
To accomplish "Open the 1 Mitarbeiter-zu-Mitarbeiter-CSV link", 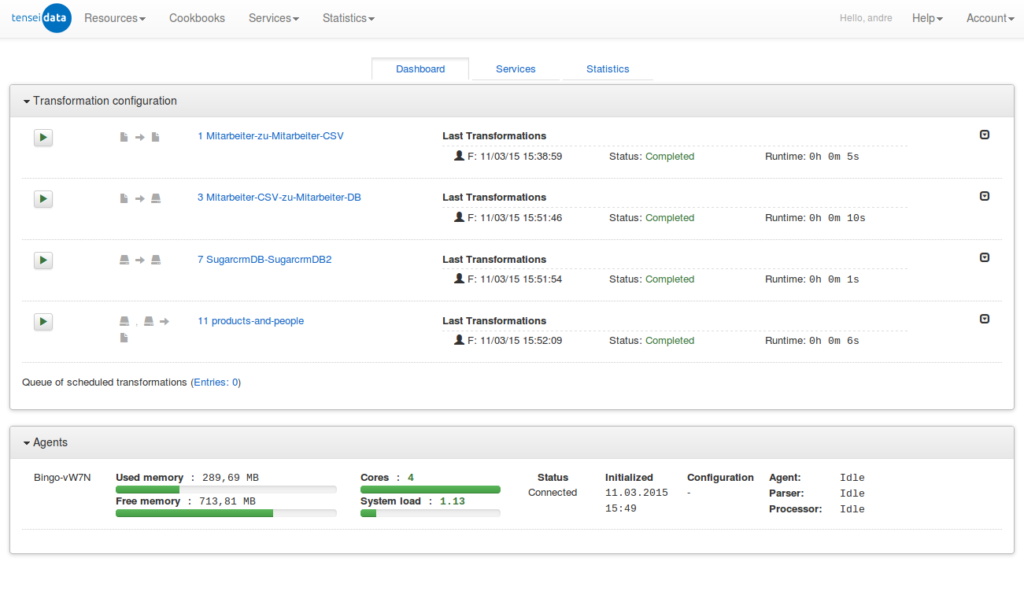I will (x=270, y=136).
